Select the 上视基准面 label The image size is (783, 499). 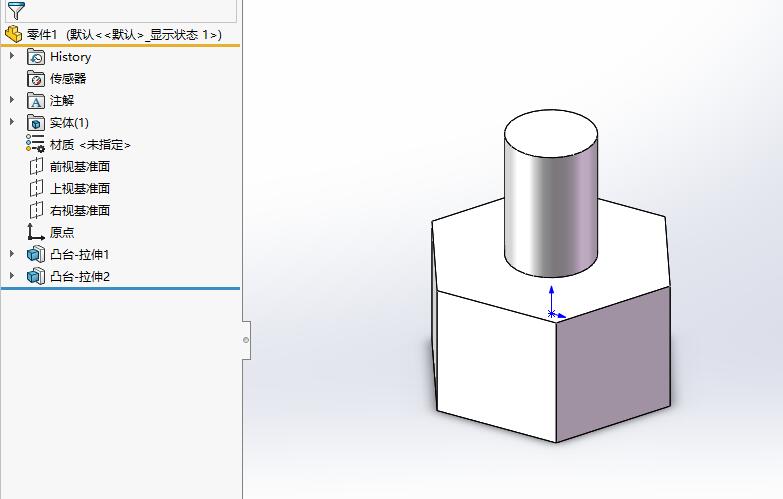point(80,189)
